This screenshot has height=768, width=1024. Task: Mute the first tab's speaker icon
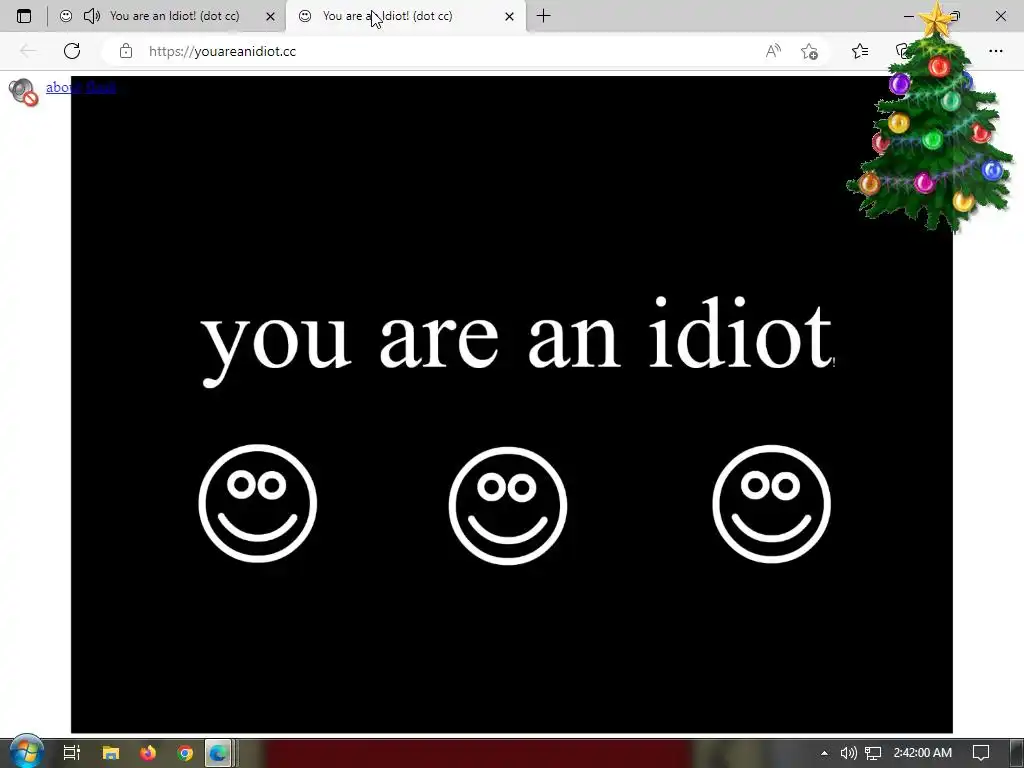[x=91, y=16]
